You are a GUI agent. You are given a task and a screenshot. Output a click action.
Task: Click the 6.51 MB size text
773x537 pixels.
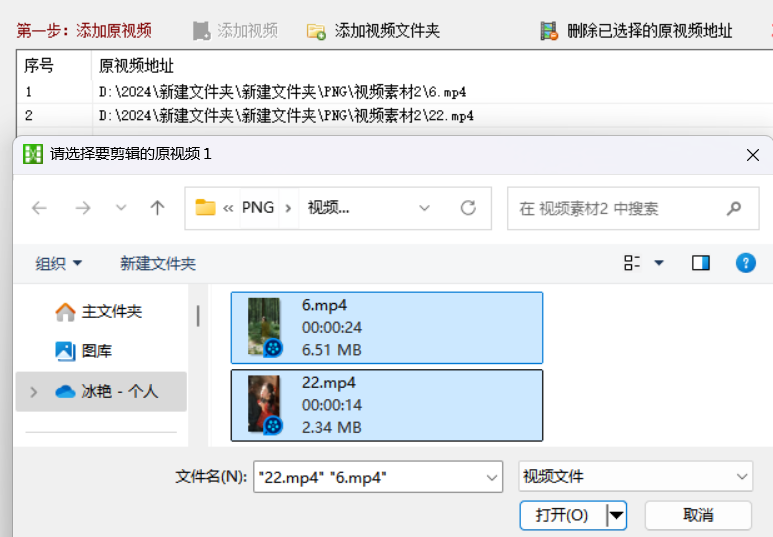click(x=331, y=350)
